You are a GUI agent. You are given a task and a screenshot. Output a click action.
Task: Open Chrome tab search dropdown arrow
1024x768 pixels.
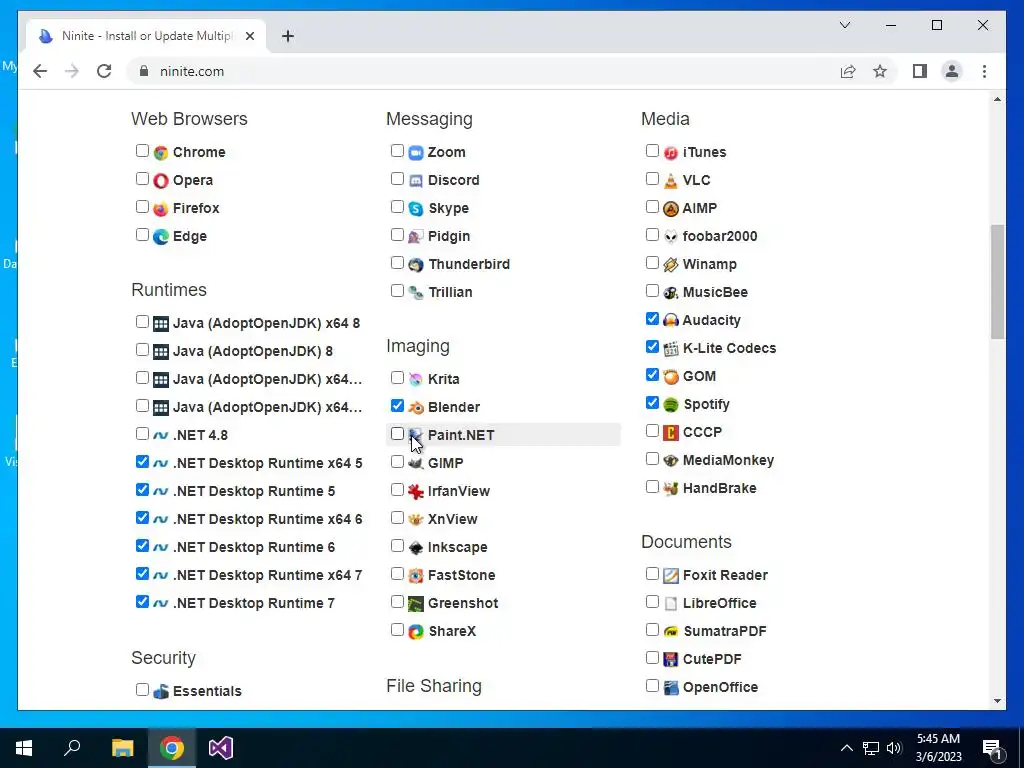coord(844,25)
